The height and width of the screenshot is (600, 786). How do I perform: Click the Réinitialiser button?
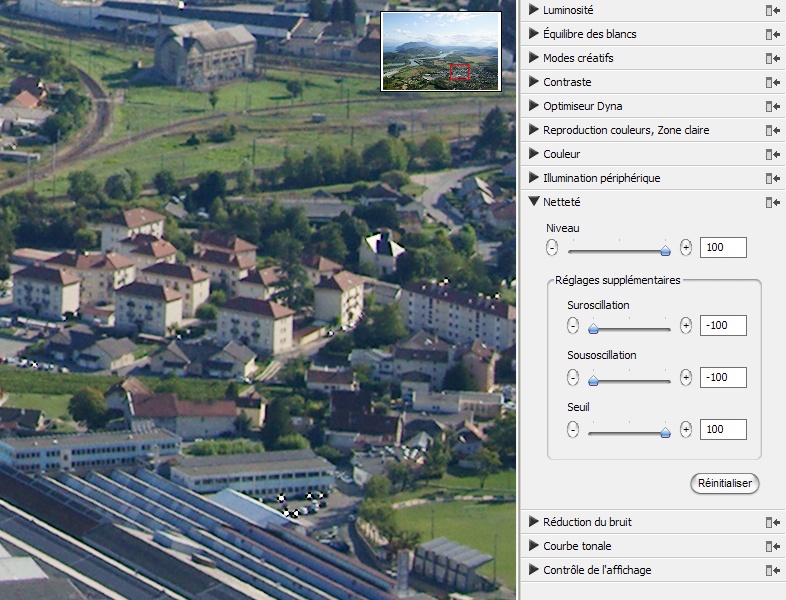(725, 483)
